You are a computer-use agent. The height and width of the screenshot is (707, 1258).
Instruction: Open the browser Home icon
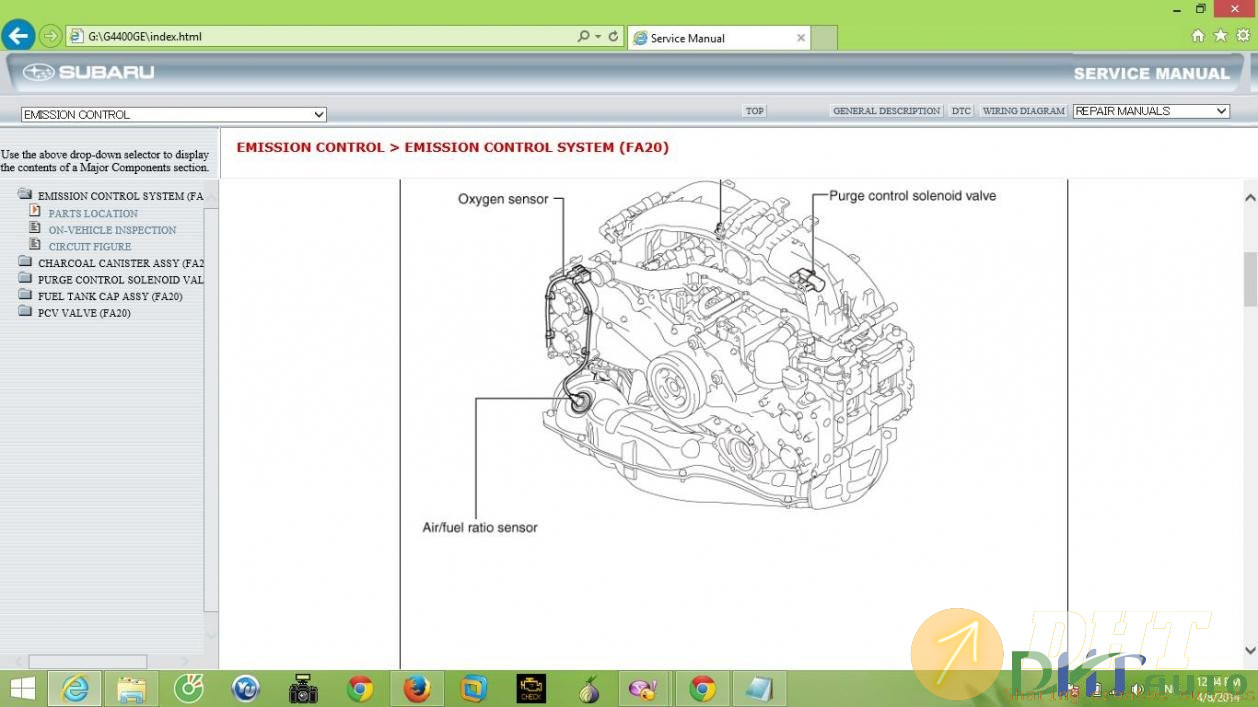(x=1198, y=36)
